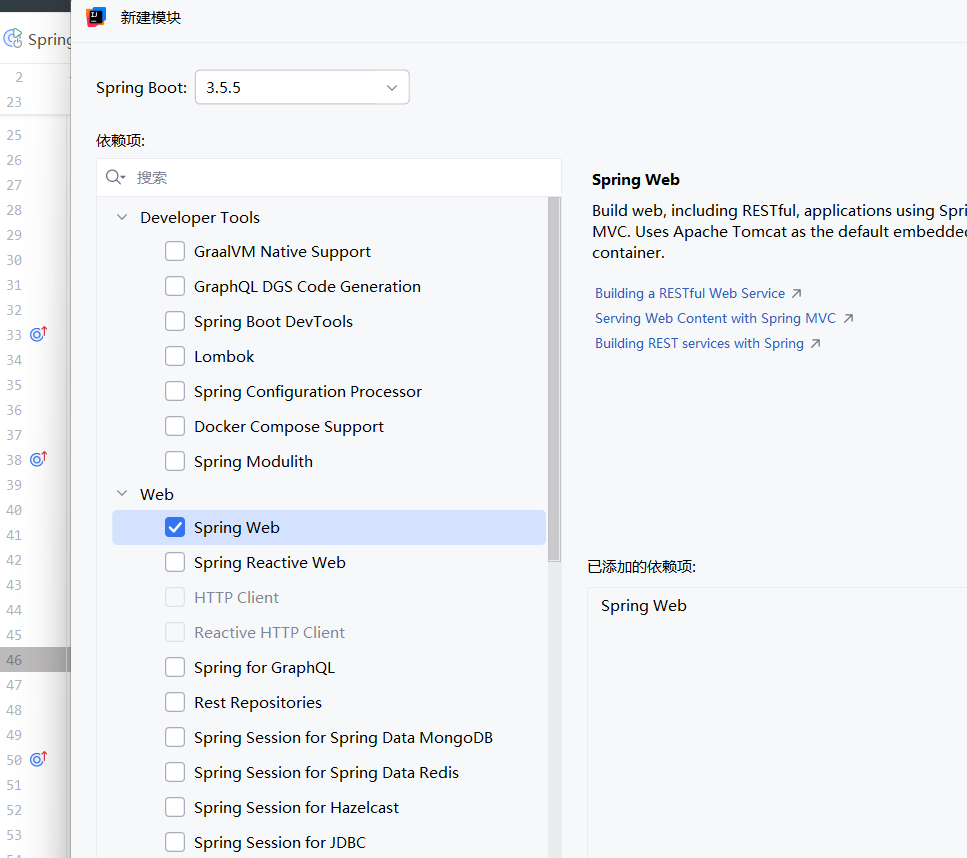Click the gutter override icon on line 50

pyautogui.click(x=38, y=759)
